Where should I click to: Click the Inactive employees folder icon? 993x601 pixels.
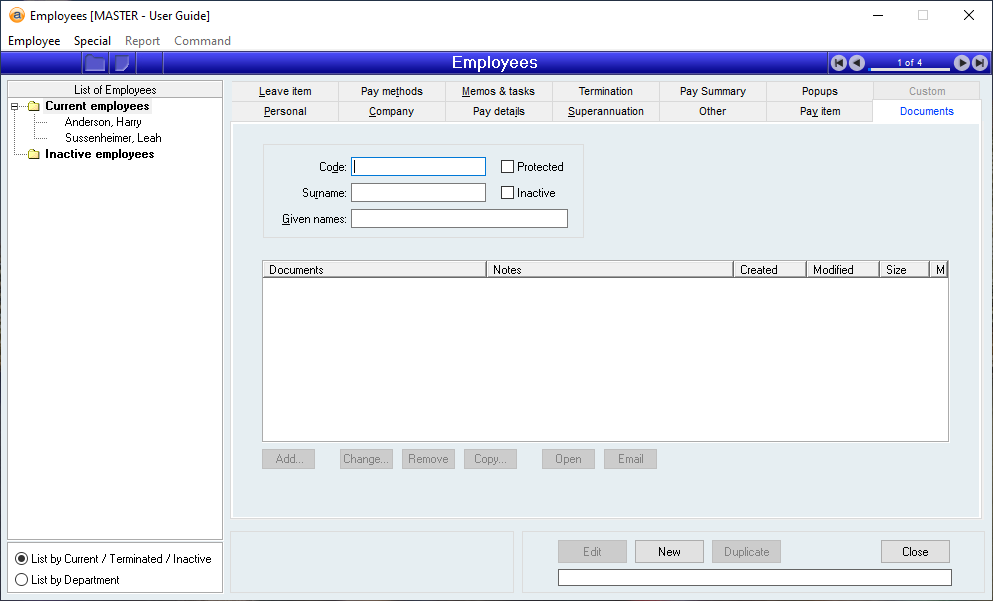tap(33, 155)
